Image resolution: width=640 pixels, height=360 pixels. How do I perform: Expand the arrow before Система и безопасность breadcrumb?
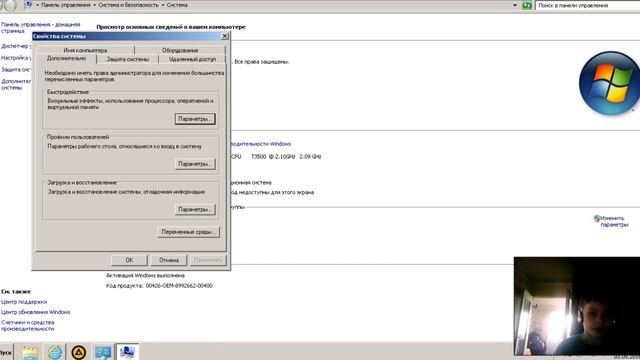(x=95, y=5)
